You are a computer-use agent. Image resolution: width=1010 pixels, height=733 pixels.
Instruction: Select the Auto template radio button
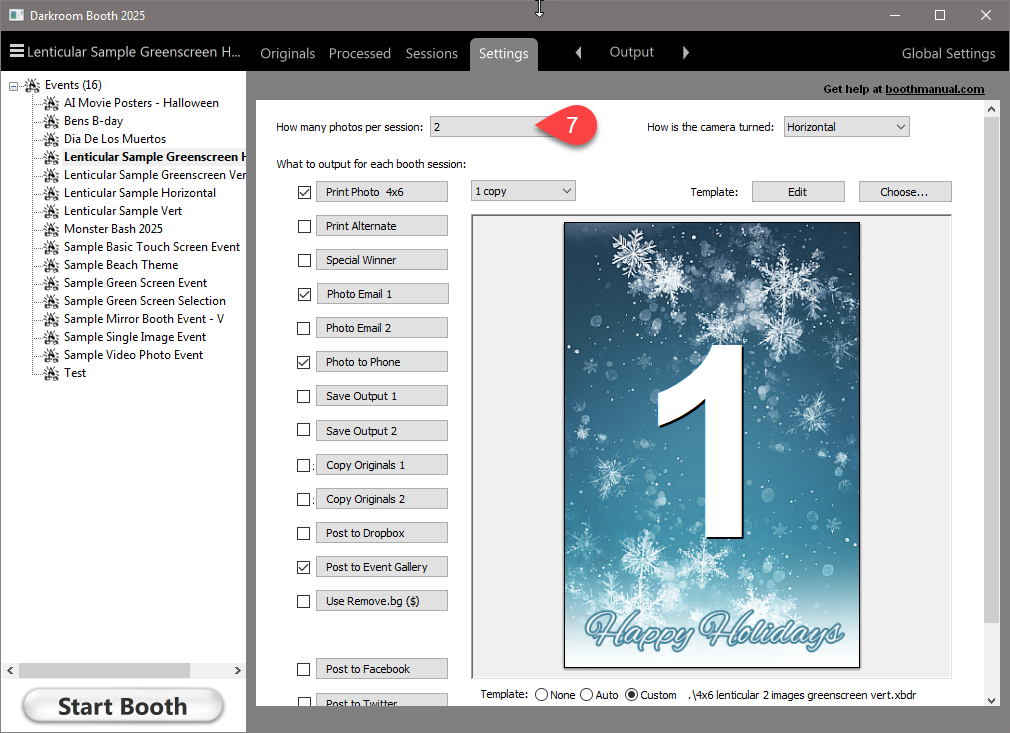pyautogui.click(x=585, y=695)
